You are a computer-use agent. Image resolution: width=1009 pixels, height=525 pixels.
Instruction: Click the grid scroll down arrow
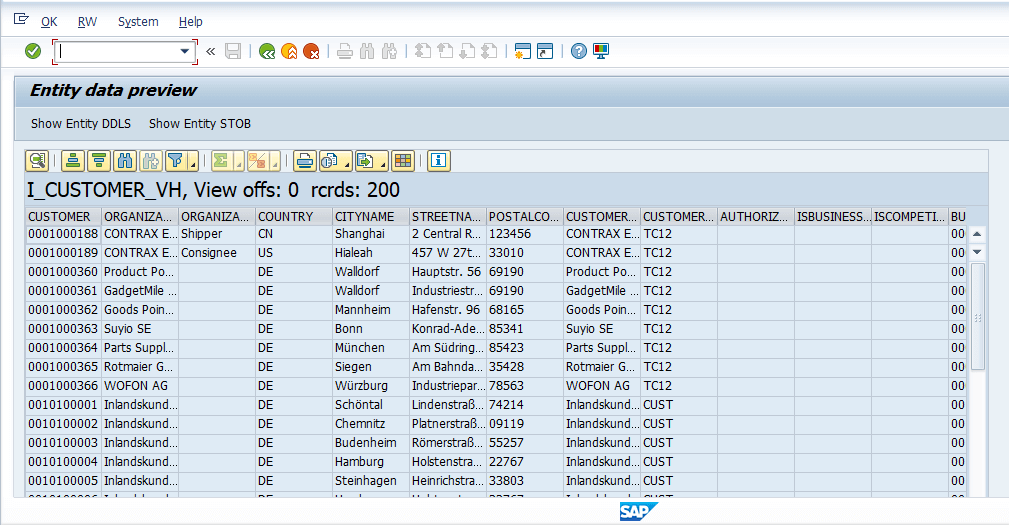pyautogui.click(x=977, y=252)
